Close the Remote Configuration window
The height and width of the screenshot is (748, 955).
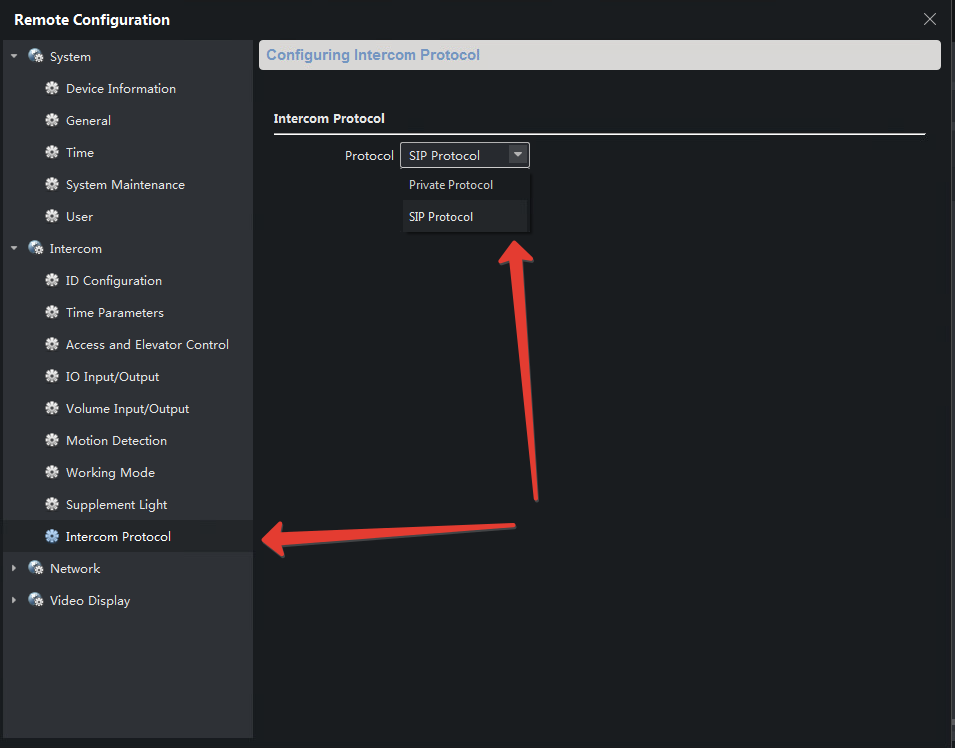point(930,19)
